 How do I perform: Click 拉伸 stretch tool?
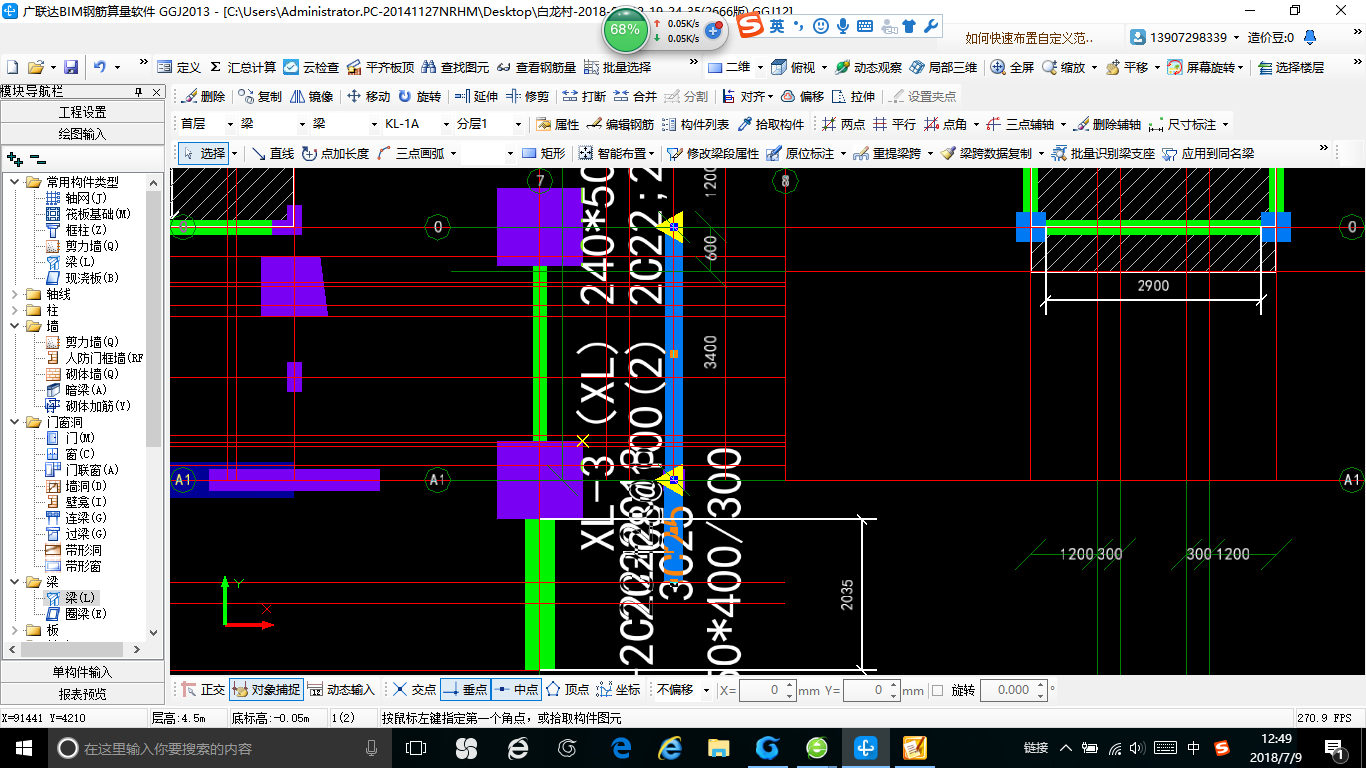(x=853, y=96)
